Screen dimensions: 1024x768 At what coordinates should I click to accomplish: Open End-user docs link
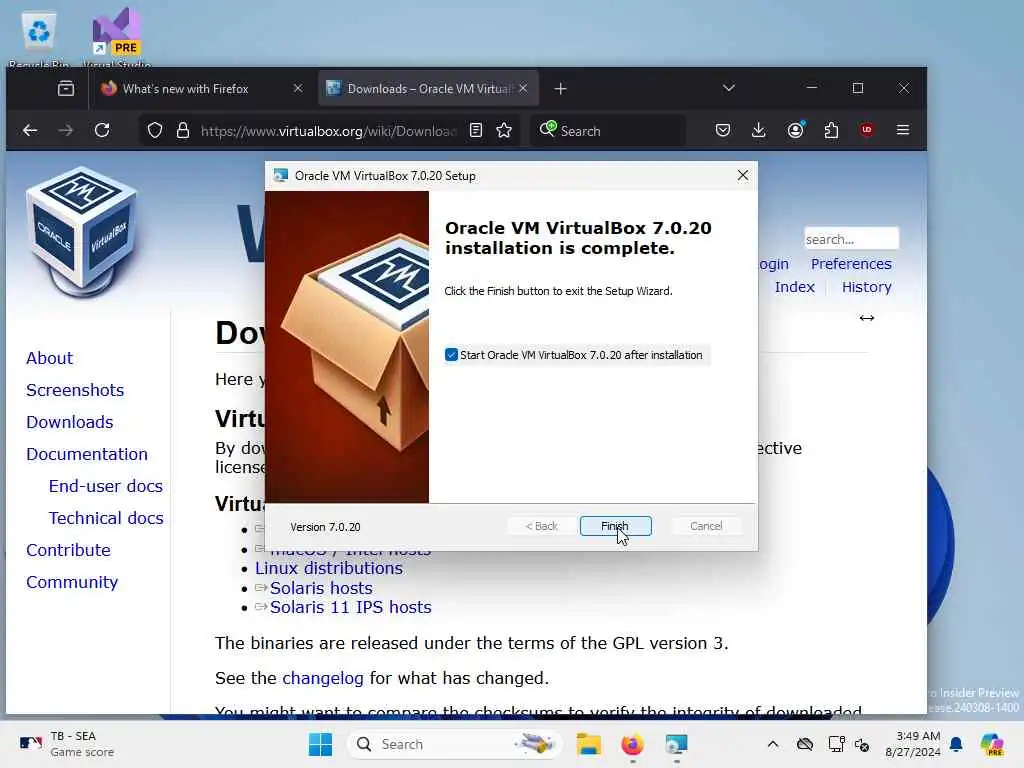[x=106, y=486]
